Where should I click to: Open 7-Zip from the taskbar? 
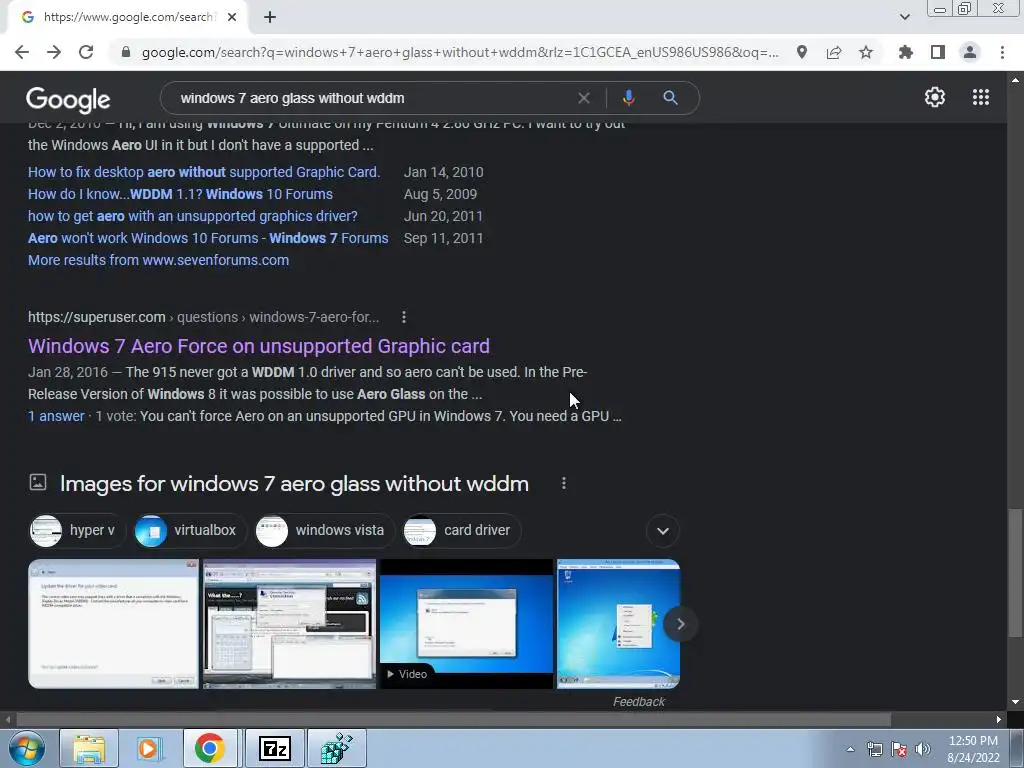[x=274, y=748]
